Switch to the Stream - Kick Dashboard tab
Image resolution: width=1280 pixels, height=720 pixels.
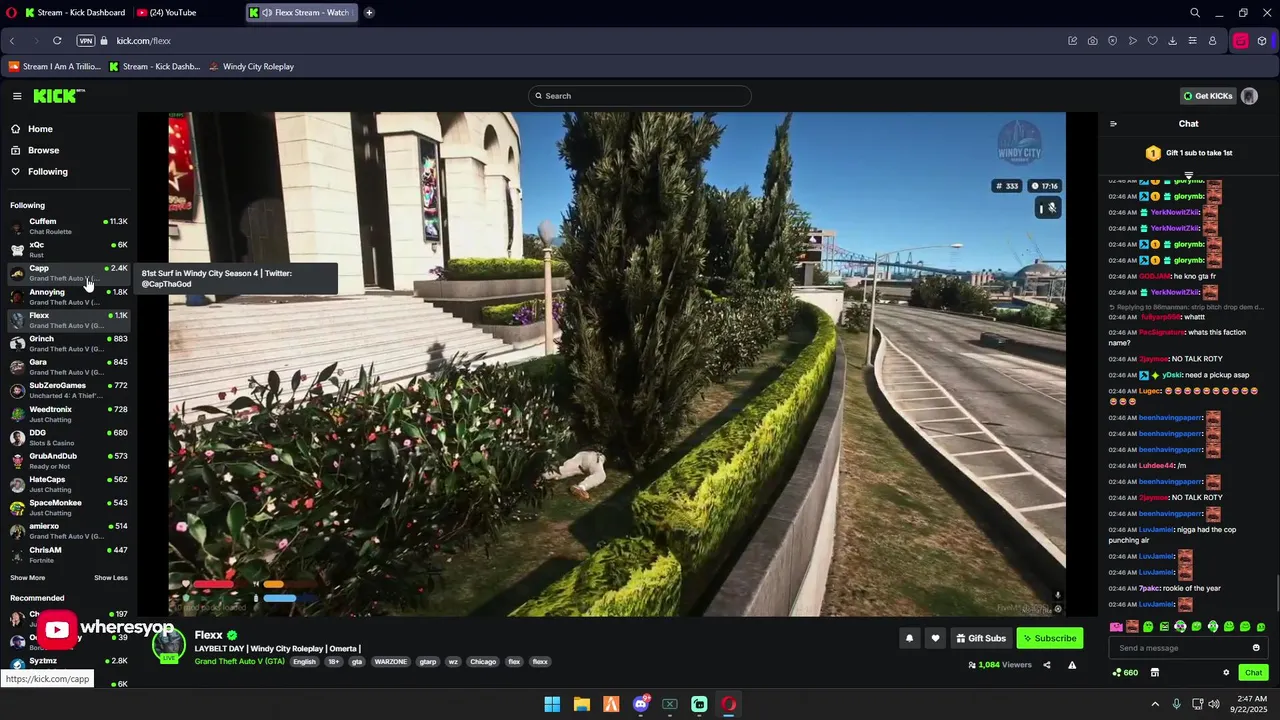pyautogui.click(x=75, y=13)
